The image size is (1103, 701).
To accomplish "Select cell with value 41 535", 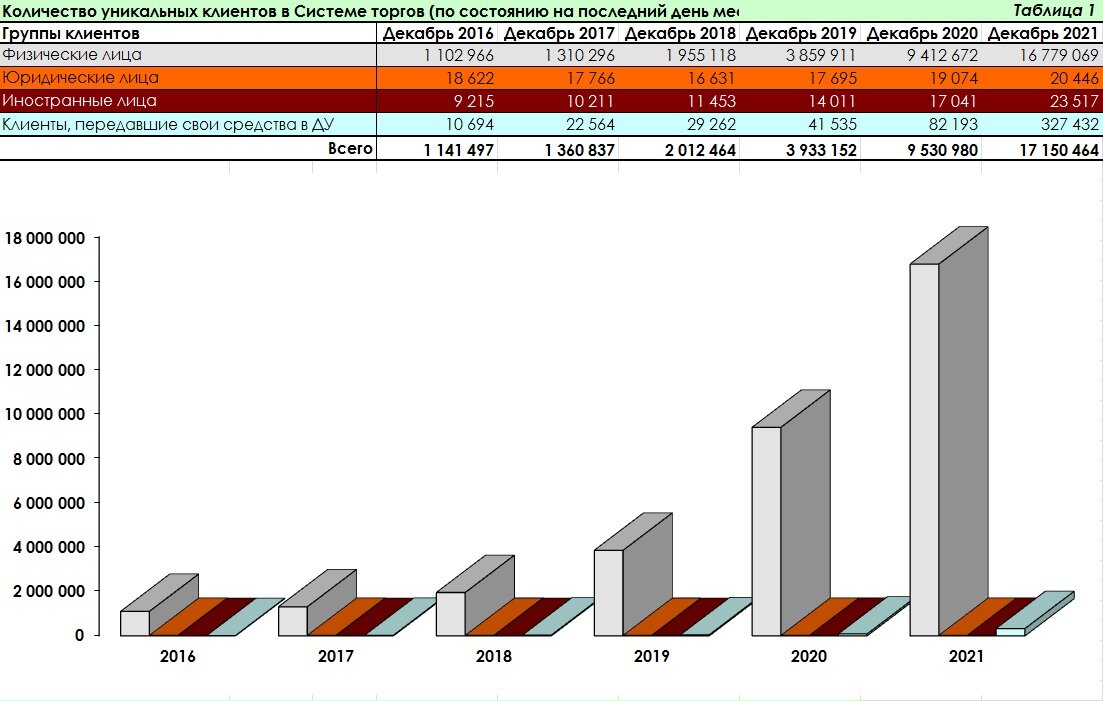I will pos(800,124).
